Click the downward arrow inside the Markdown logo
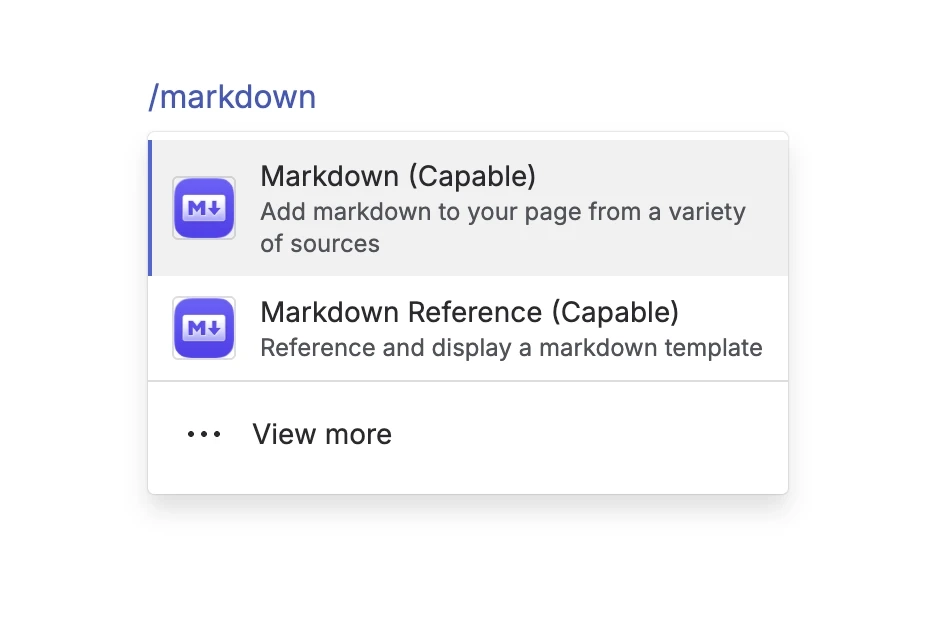The height and width of the screenshot is (630, 952). (x=213, y=207)
